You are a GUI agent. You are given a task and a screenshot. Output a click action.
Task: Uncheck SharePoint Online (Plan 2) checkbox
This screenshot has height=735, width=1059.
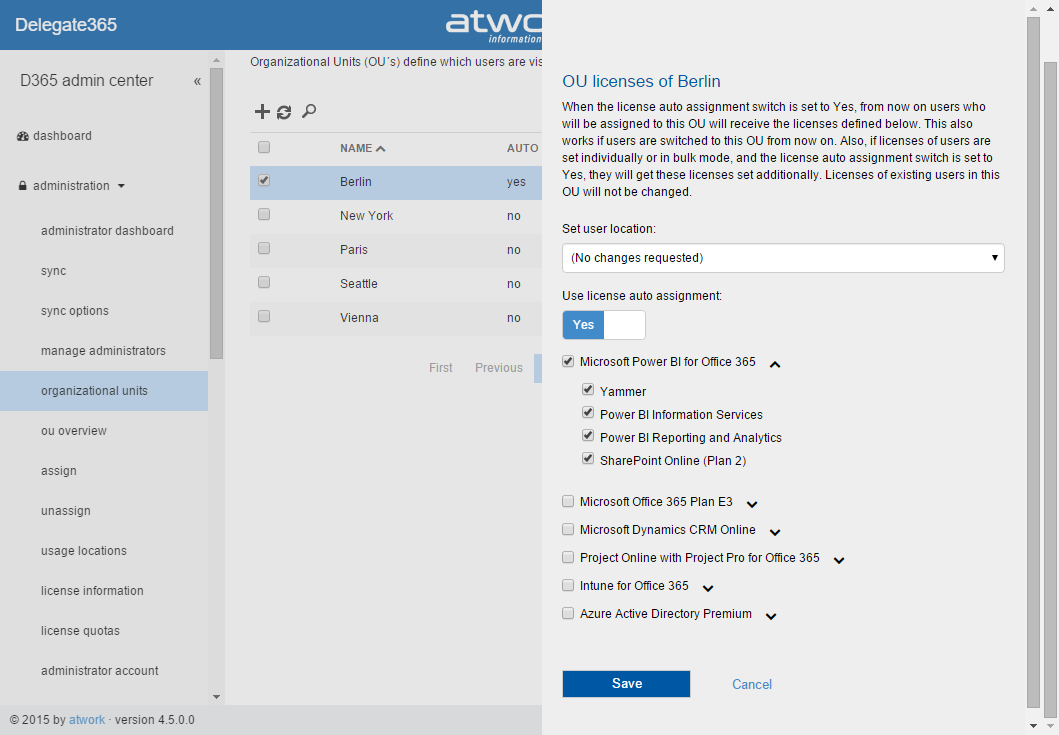coord(588,459)
